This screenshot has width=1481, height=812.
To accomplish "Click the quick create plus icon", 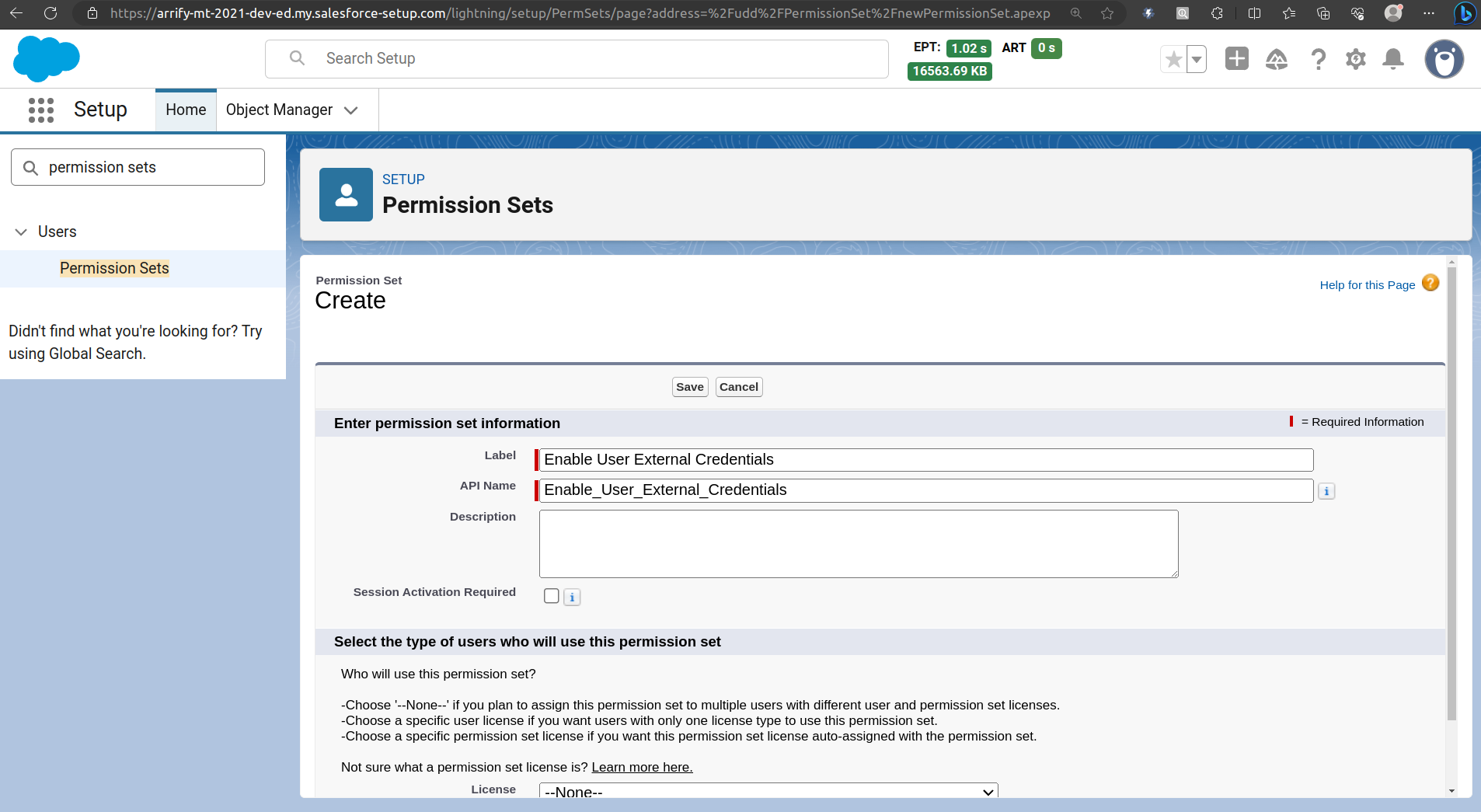I will (x=1236, y=59).
